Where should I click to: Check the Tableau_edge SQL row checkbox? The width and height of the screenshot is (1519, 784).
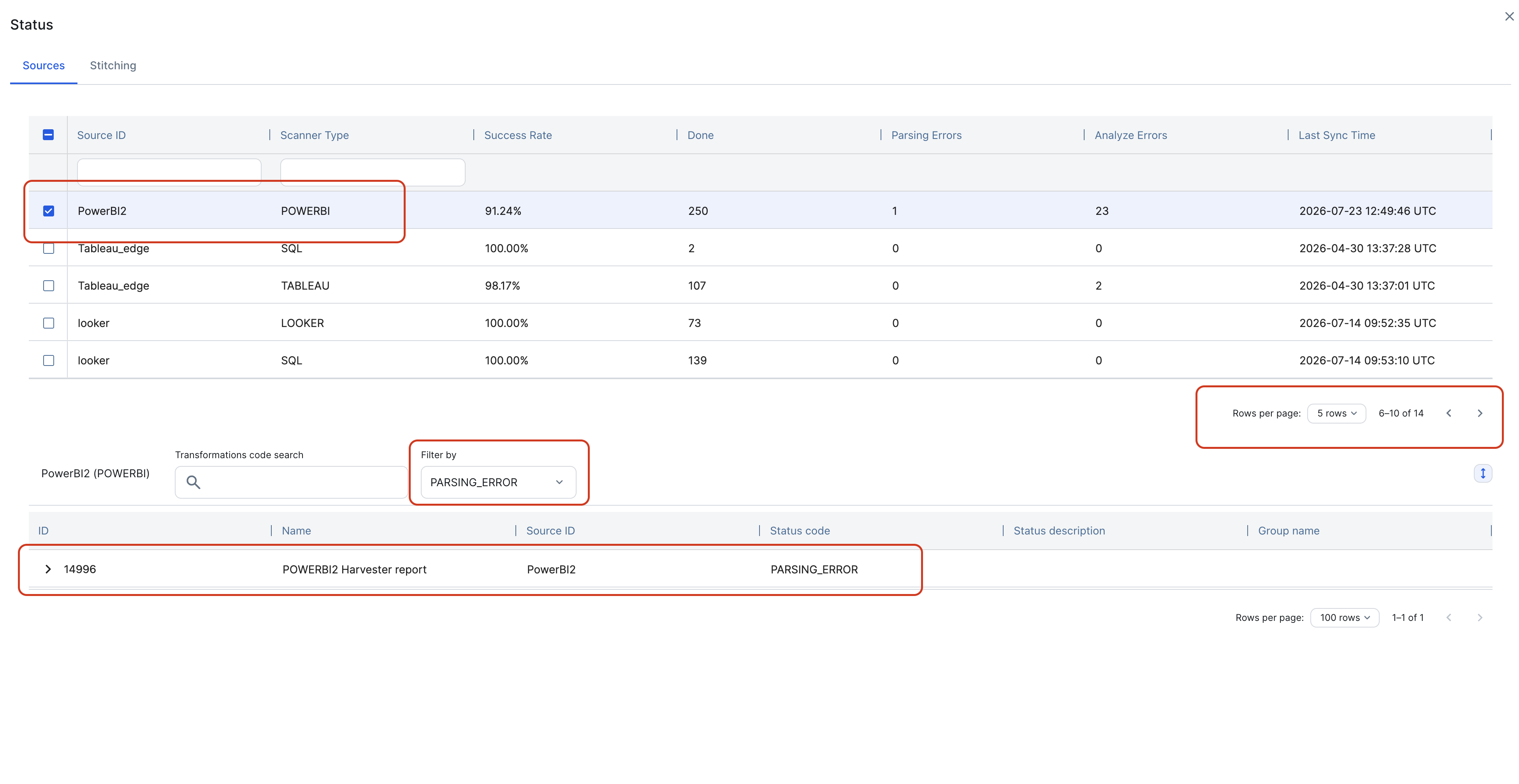(x=48, y=248)
